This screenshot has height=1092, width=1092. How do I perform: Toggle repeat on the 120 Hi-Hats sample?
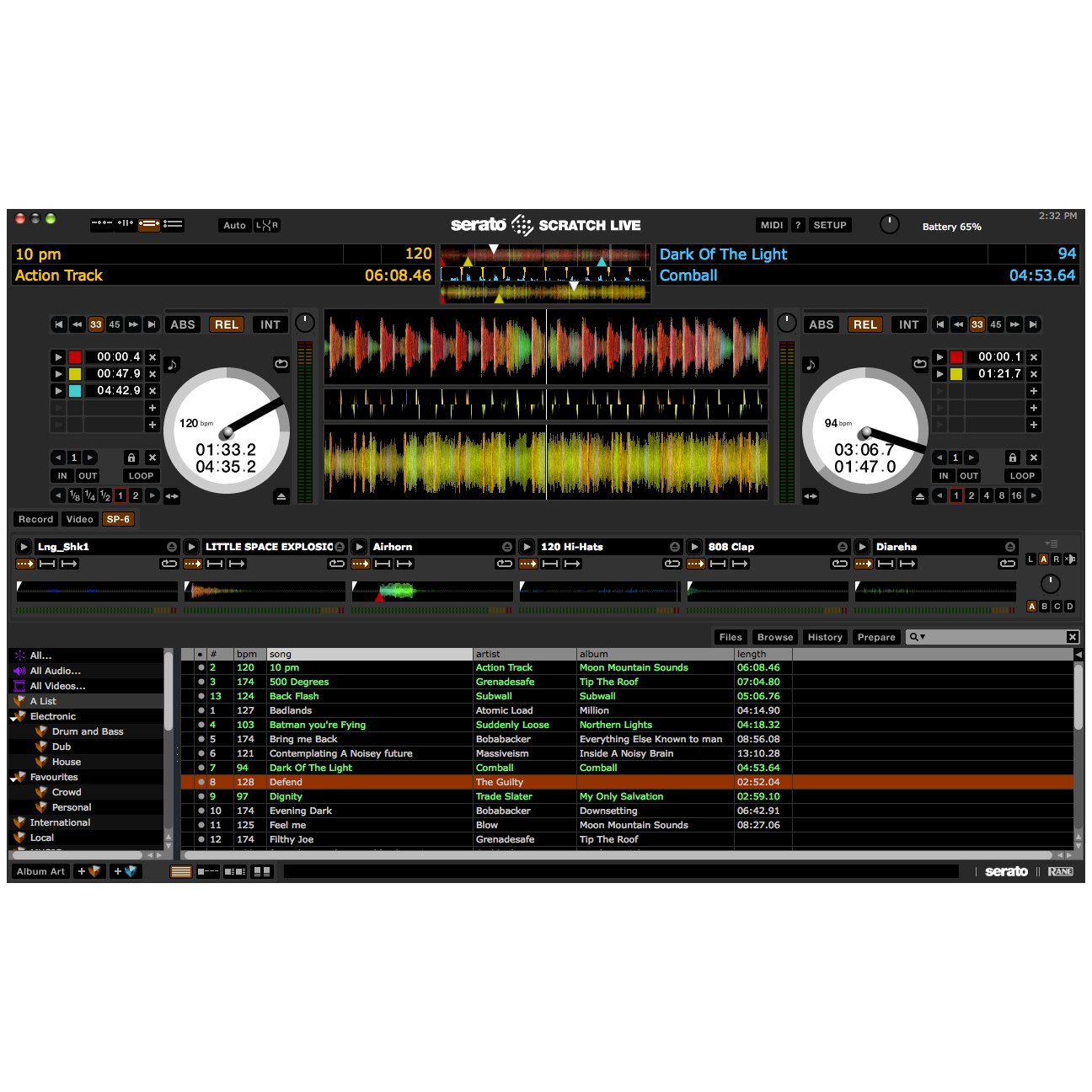672,564
